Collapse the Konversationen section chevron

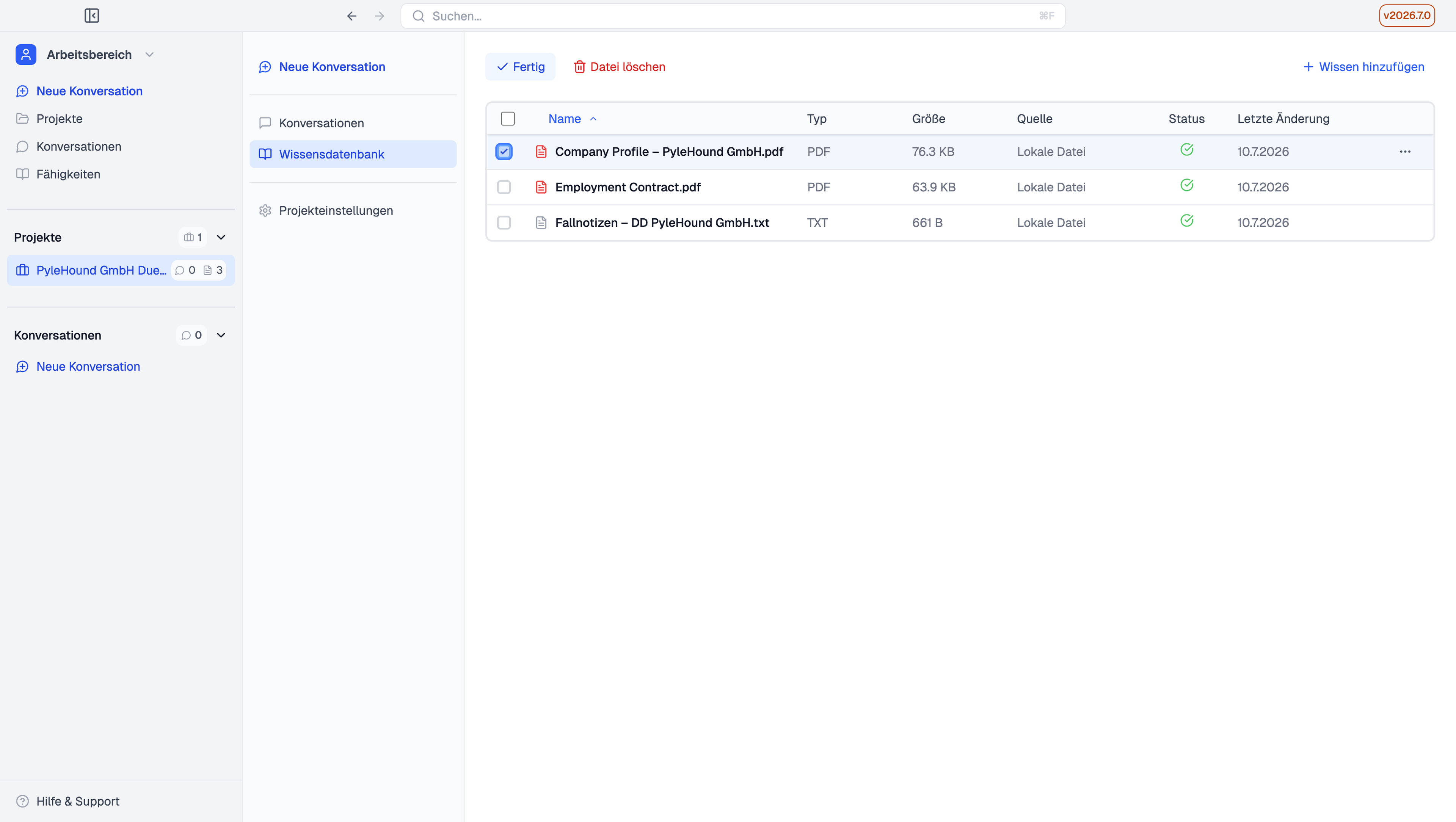point(221,335)
